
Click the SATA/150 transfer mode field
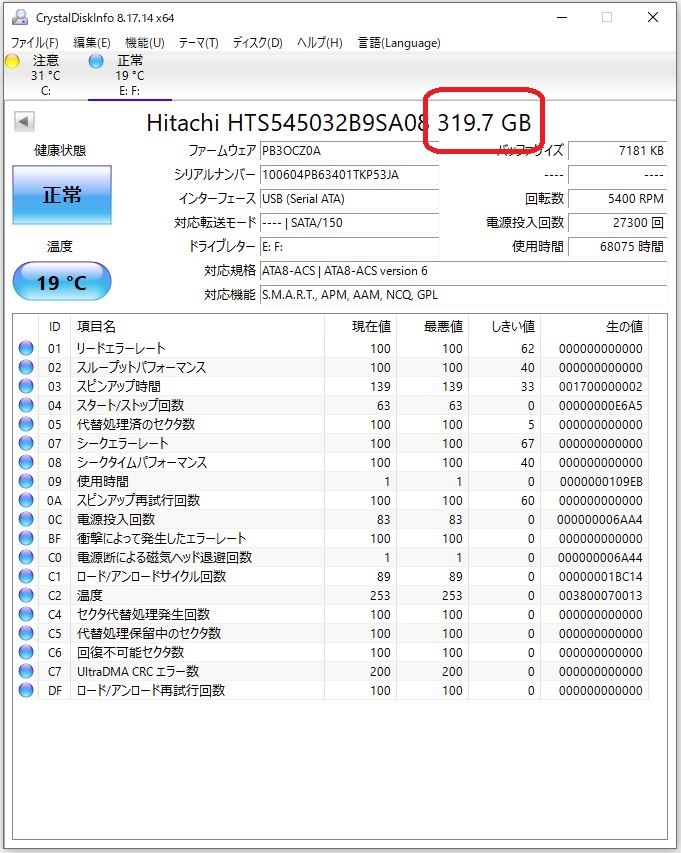coord(349,222)
